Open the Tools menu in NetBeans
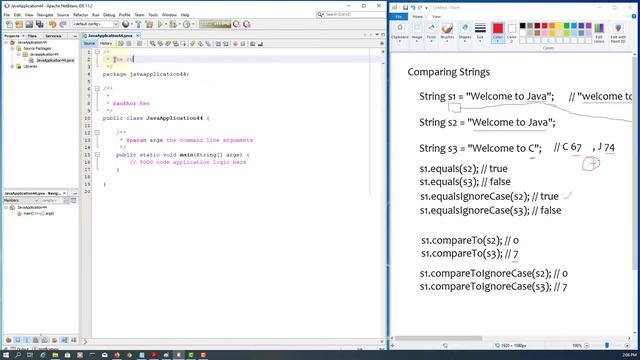This screenshot has height=360, width=640. tap(153, 15)
